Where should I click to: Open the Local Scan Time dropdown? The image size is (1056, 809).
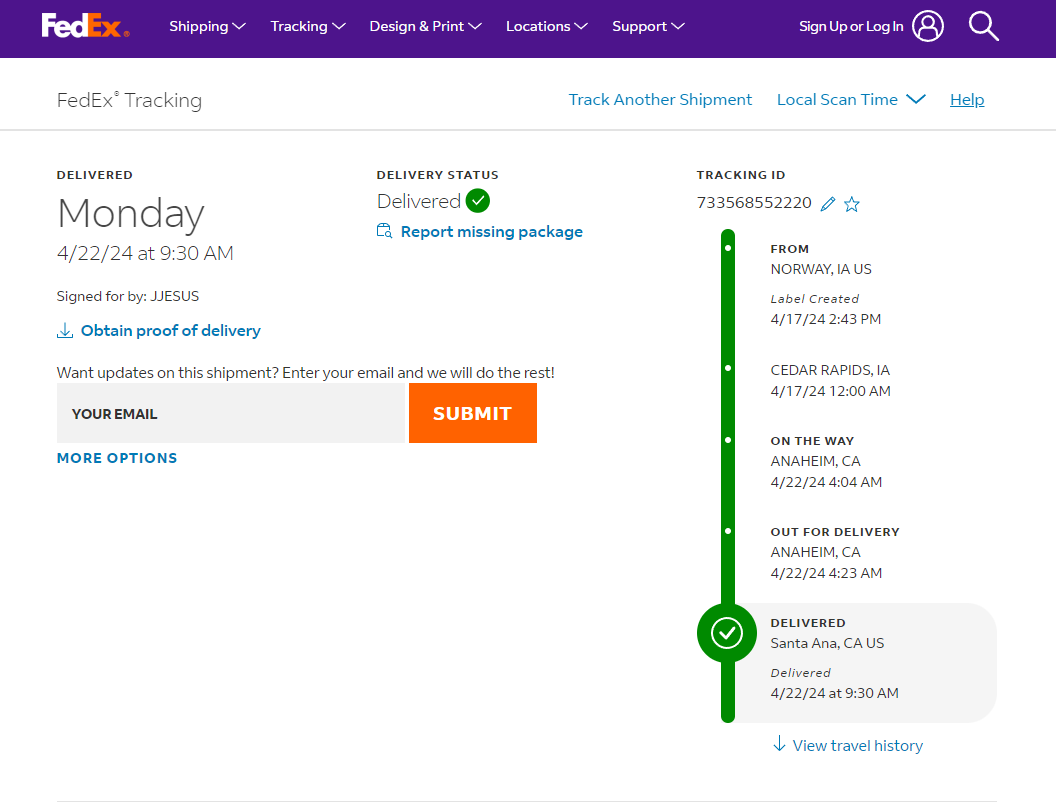click(851, 100)
